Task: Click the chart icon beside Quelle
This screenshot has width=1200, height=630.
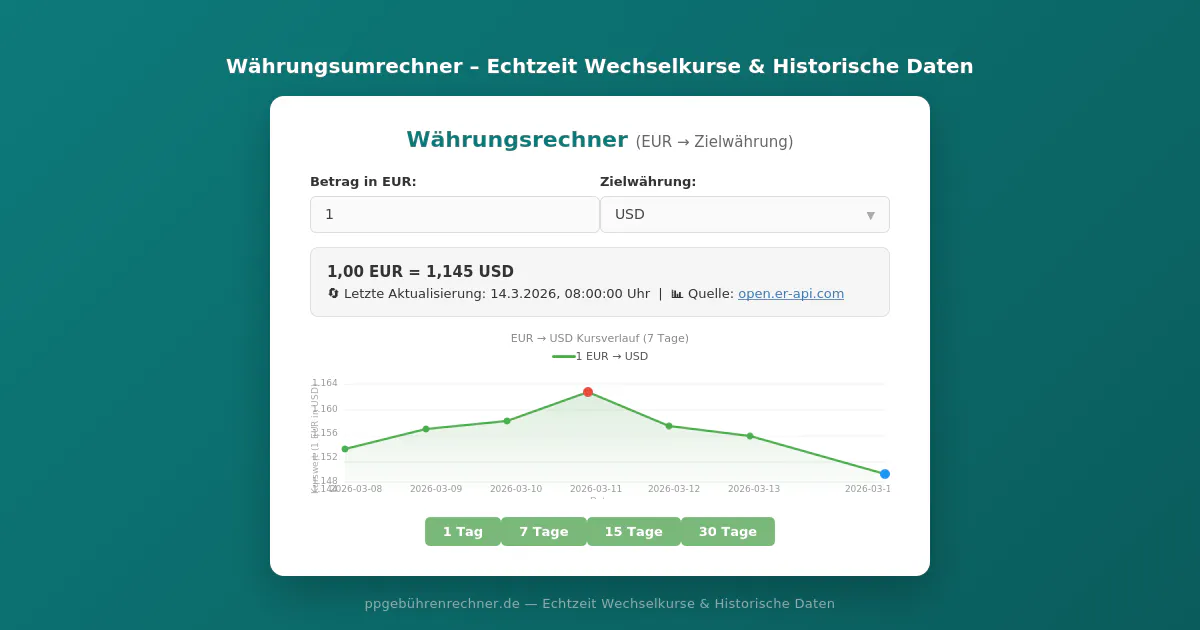Action: [x=677, y=294]
